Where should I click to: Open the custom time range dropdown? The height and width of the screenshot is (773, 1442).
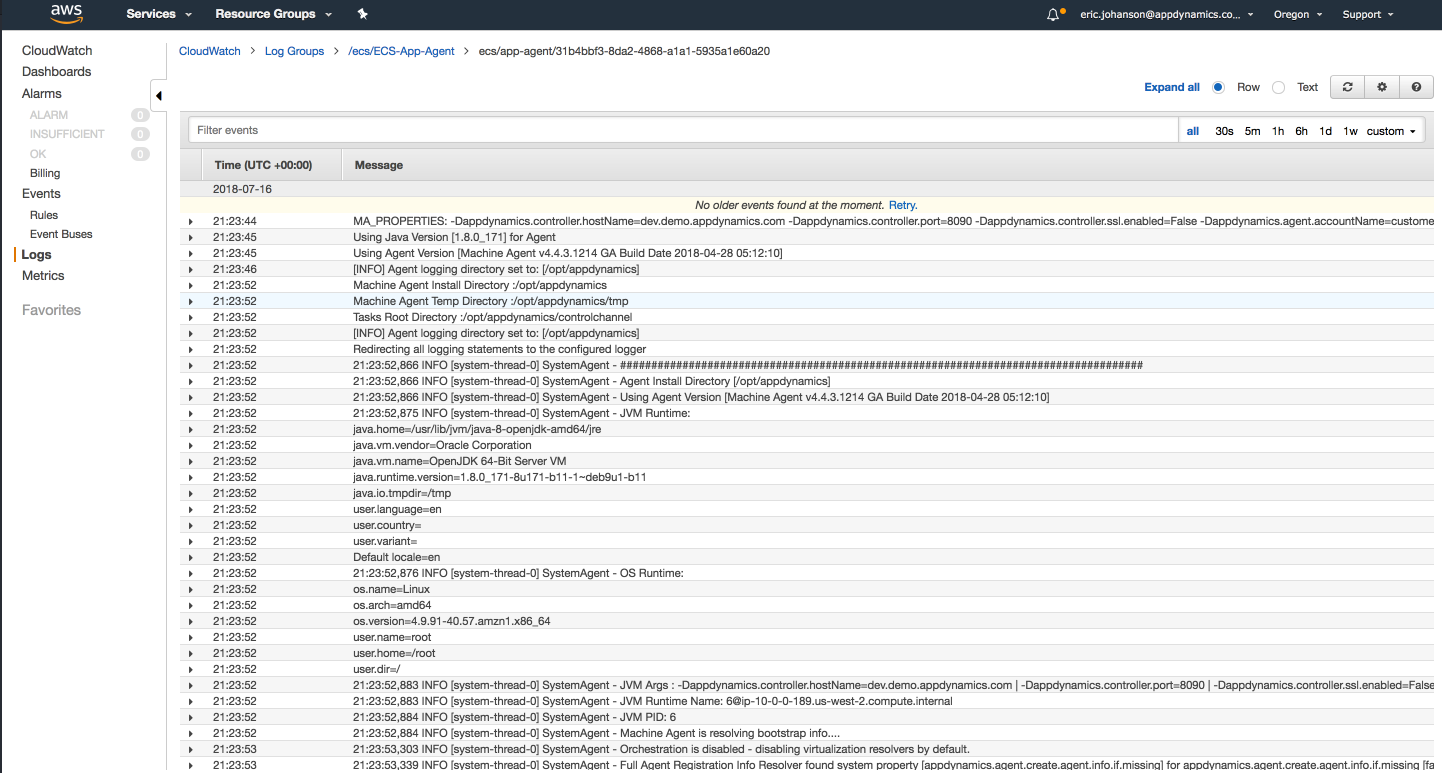coord(1391,131)
